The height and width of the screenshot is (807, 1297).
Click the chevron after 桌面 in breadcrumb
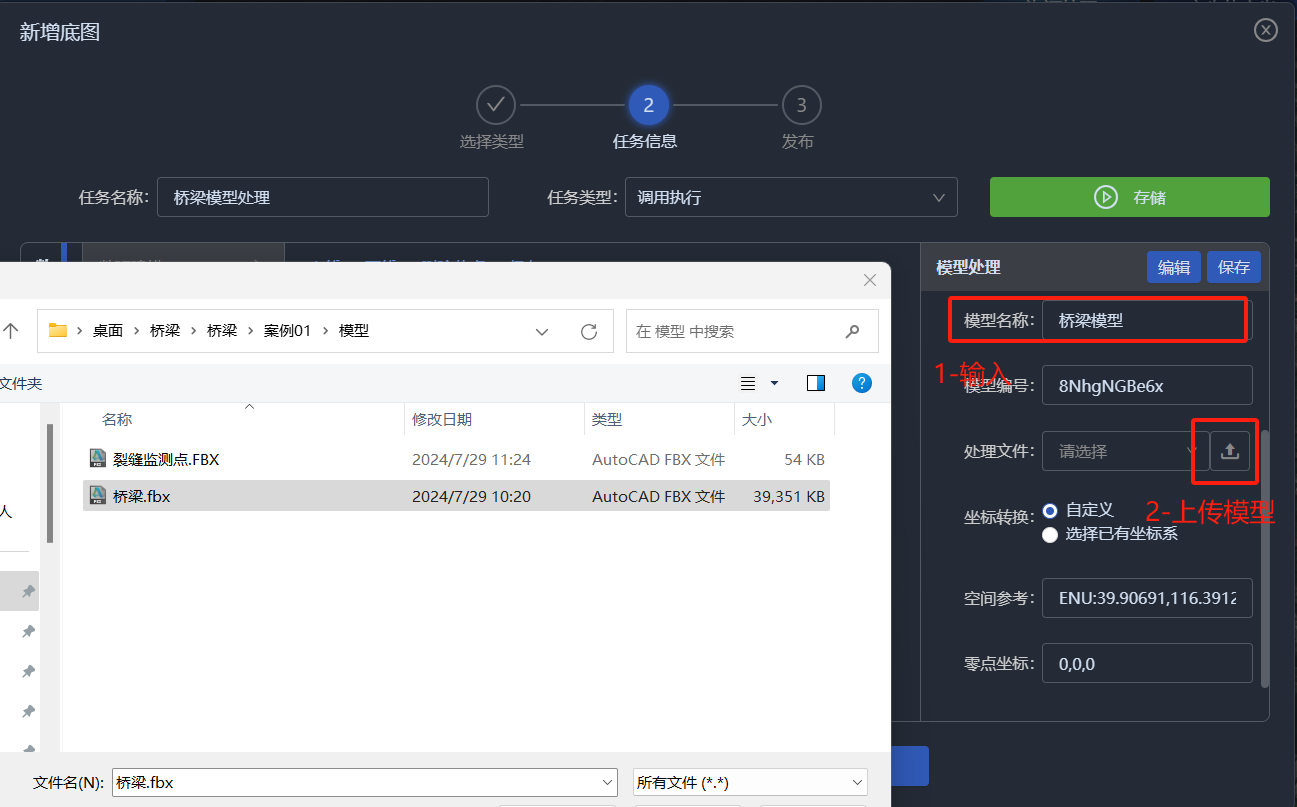(137, 331)
